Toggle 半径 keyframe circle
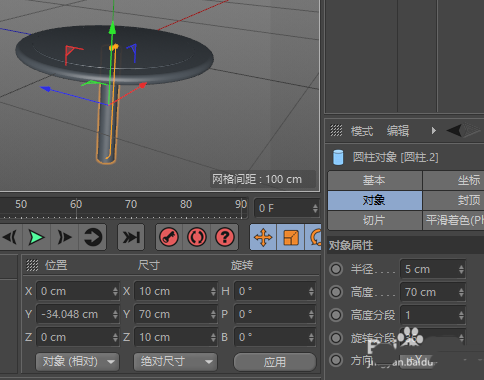This screenshot has width=484, height=380. pyautogui.click(x=336, y=269)
